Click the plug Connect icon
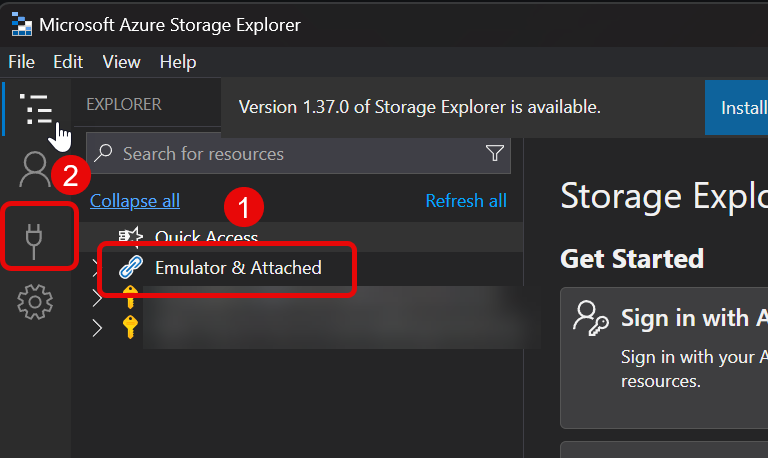The image size is (768, 458). (x=36, y=237)
